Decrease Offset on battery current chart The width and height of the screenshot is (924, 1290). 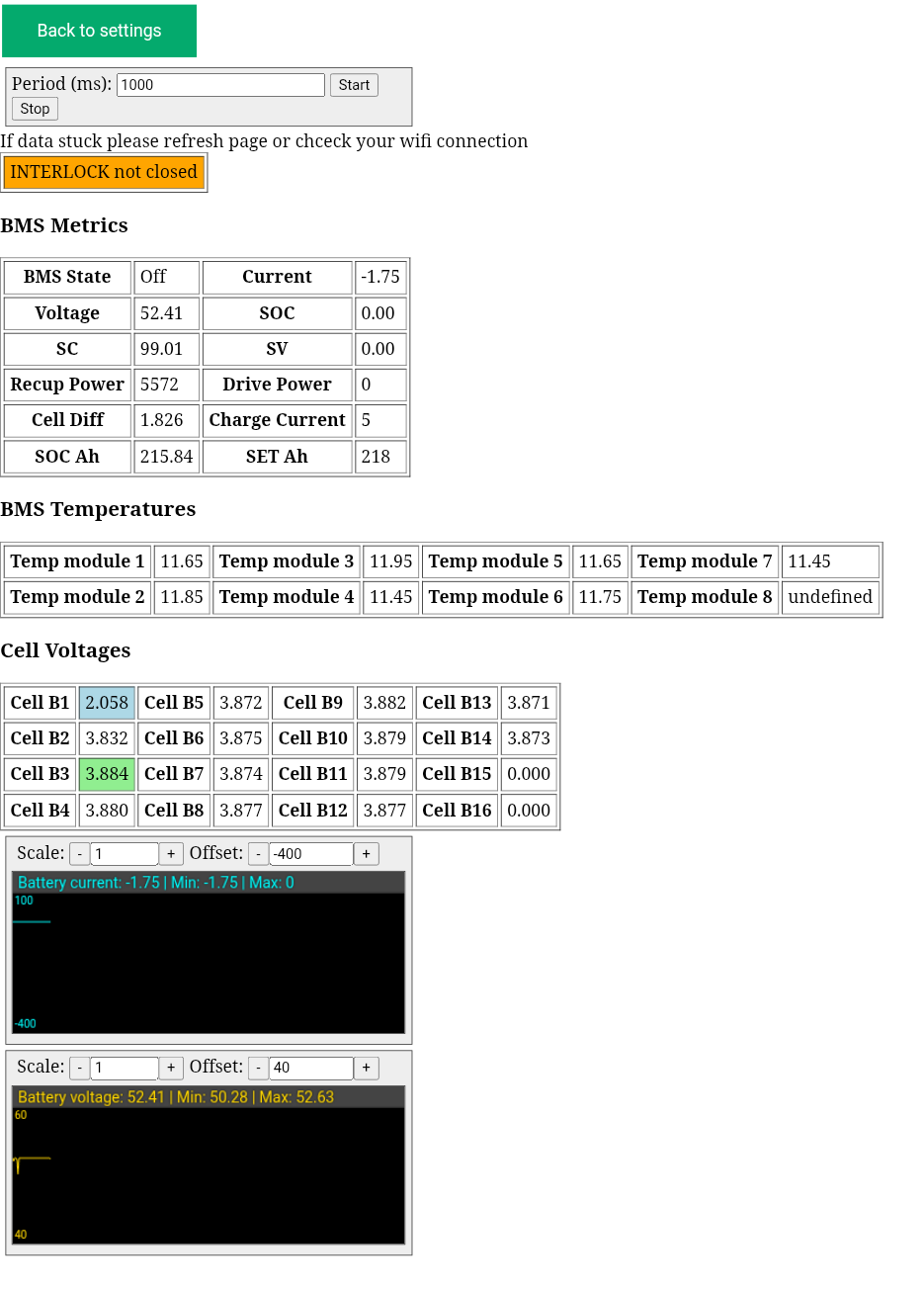[258, 854]
